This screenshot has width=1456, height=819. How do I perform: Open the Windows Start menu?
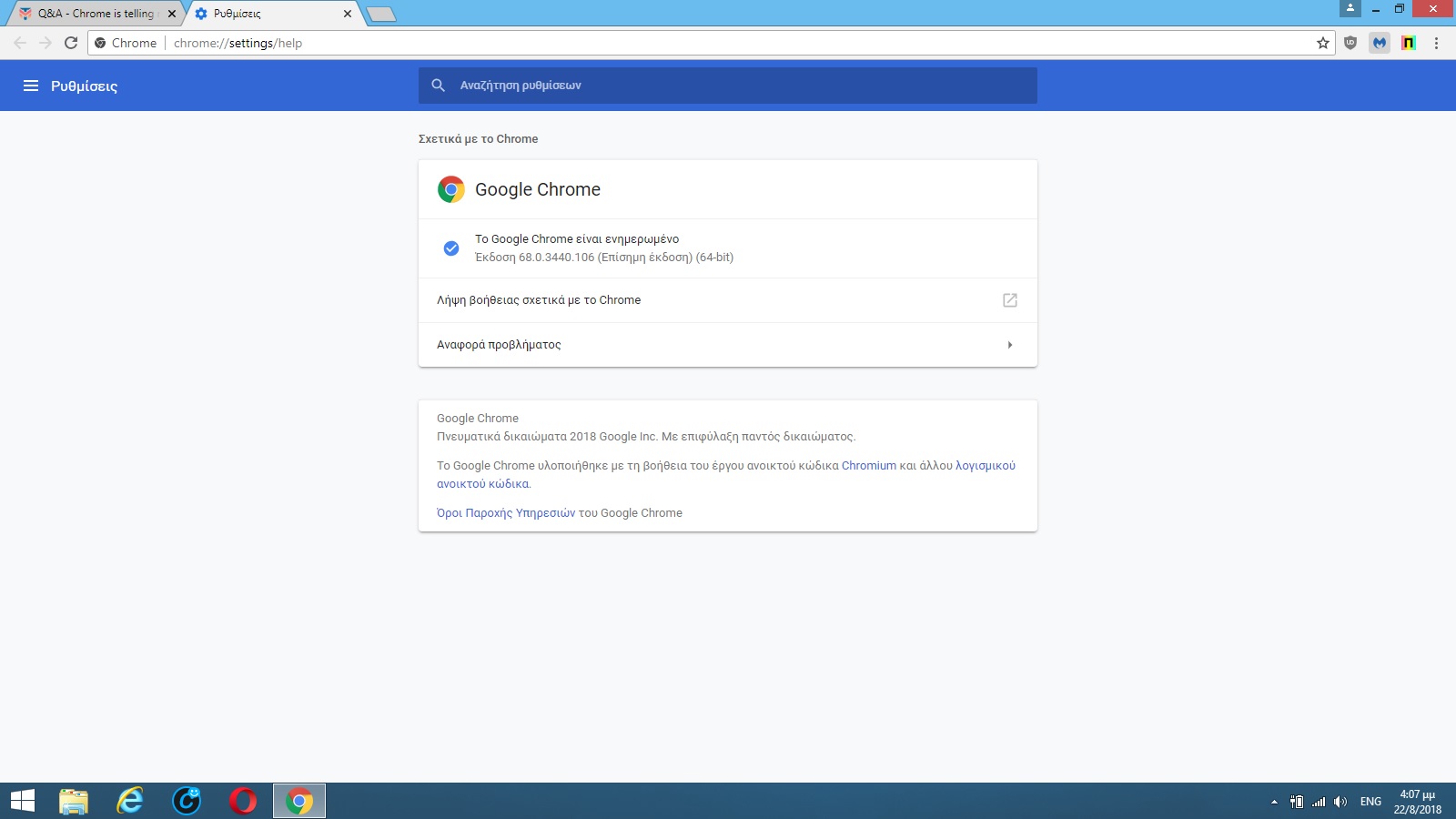(x=23, y=801)
